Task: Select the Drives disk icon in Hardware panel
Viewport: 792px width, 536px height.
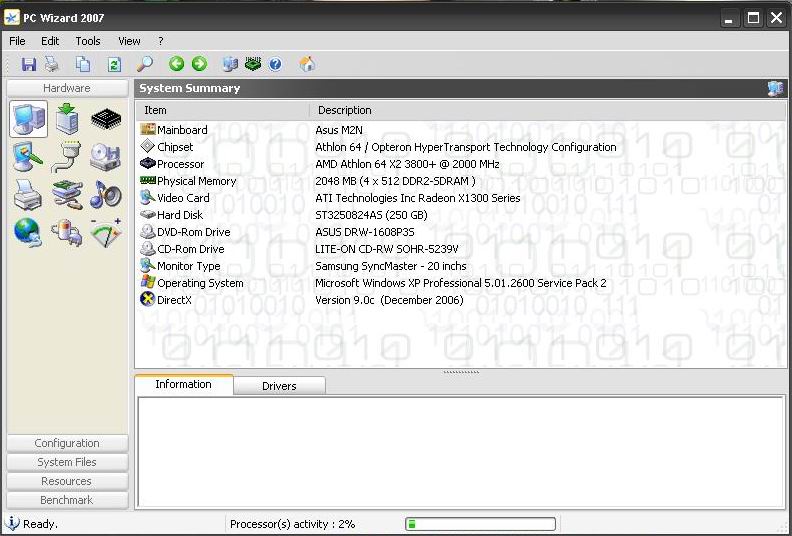Action: tap(105, 157)
